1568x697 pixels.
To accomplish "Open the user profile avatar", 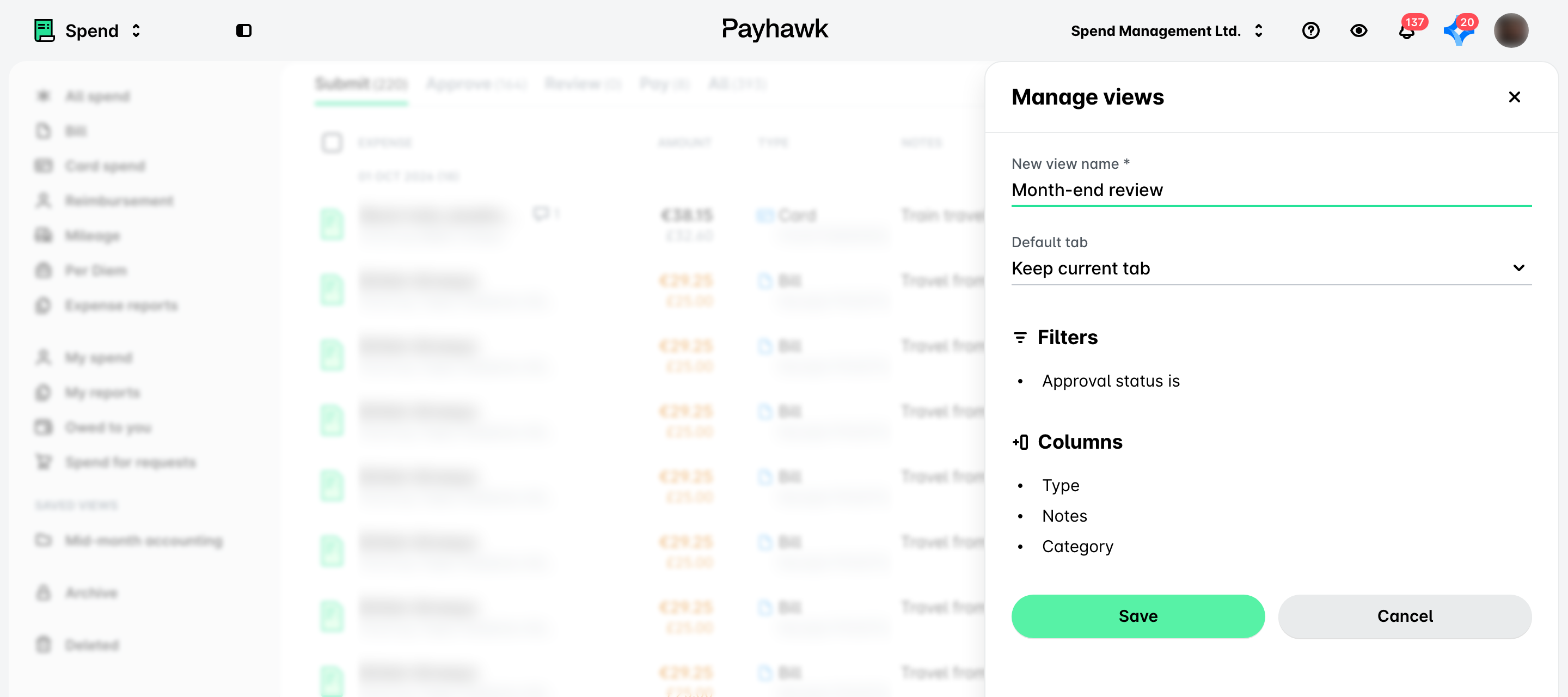I will [1511, 30].
